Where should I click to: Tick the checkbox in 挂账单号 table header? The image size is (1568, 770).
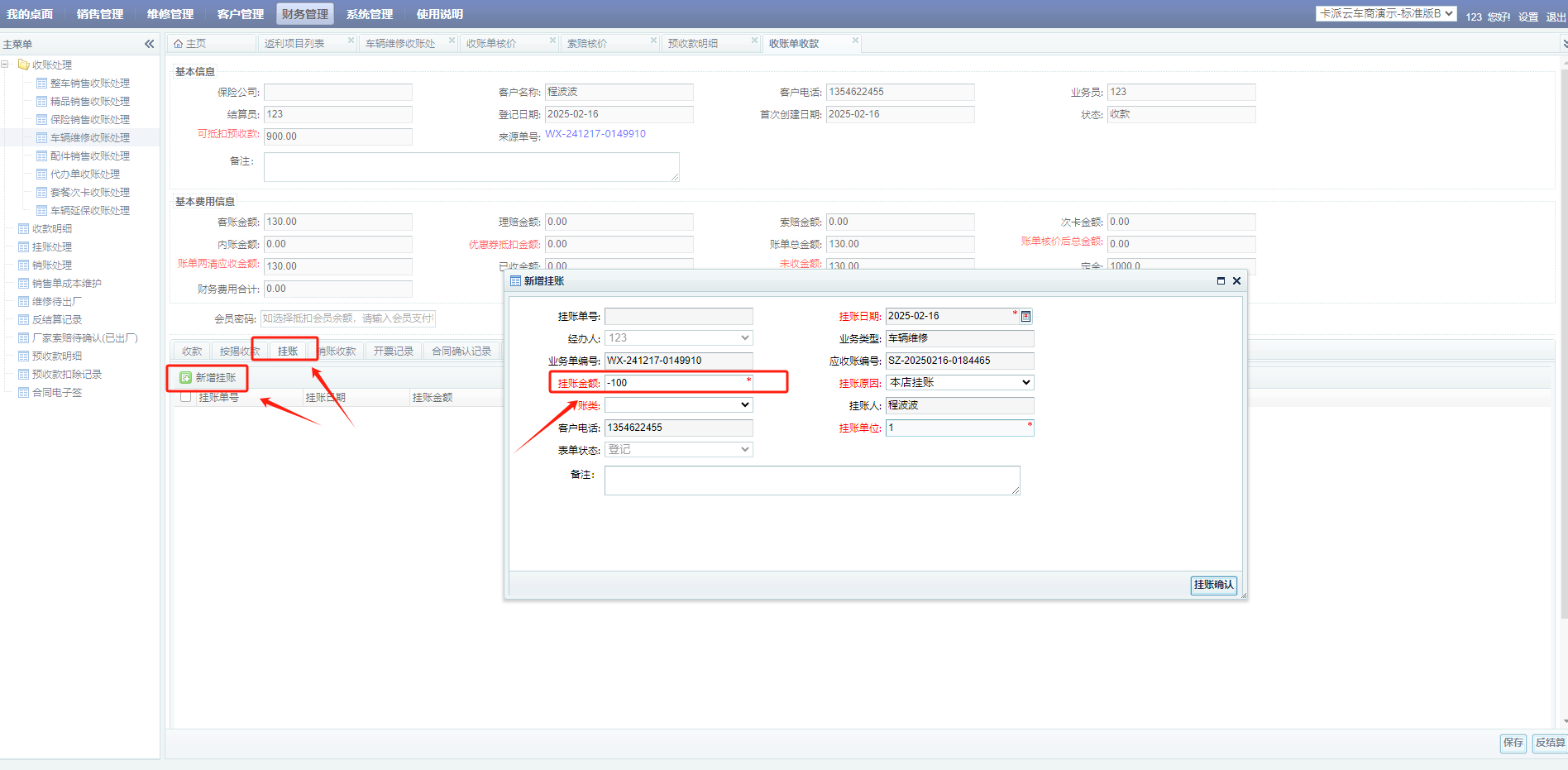coord(186,397)
